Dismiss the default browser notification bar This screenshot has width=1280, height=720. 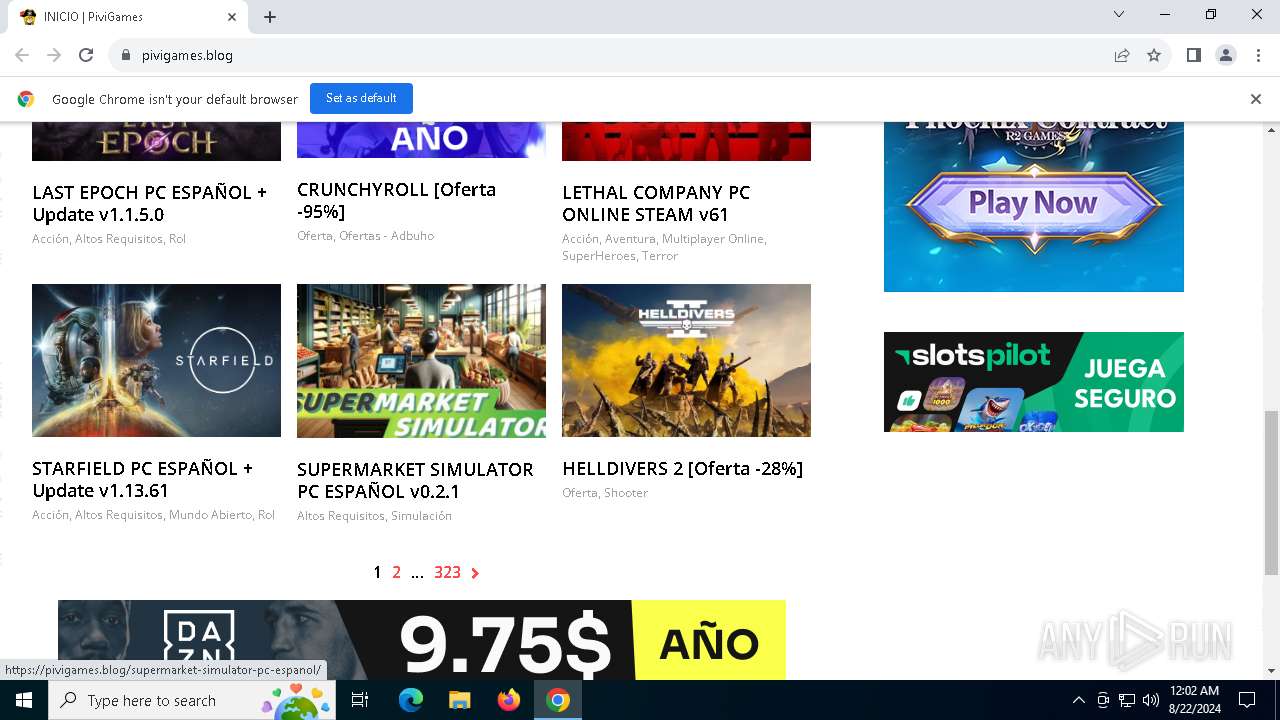tap(1256, 99)
